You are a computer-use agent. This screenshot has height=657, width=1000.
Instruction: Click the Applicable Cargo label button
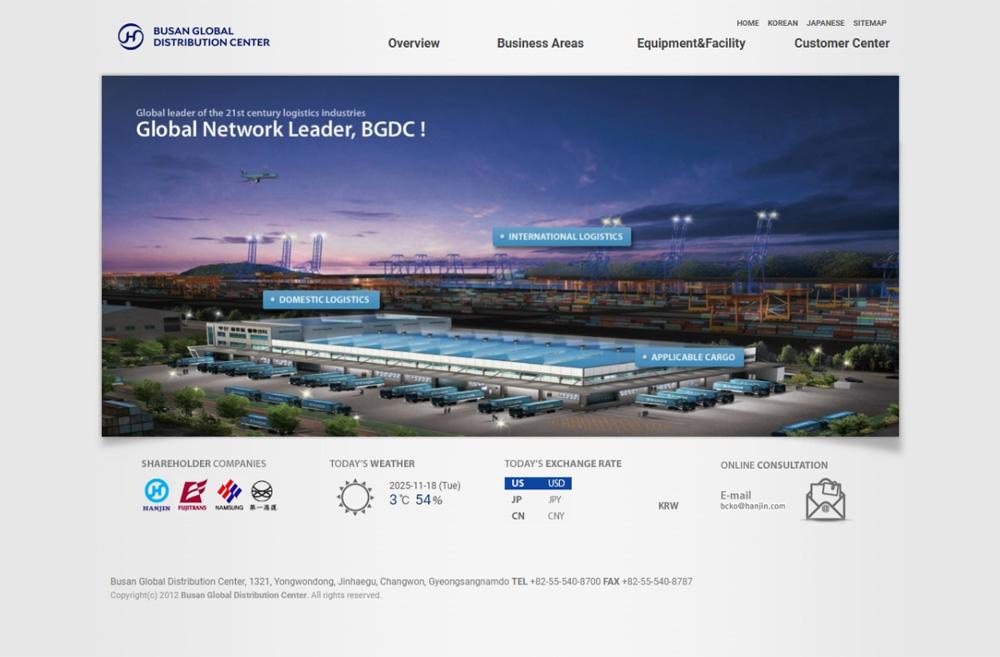689,357
